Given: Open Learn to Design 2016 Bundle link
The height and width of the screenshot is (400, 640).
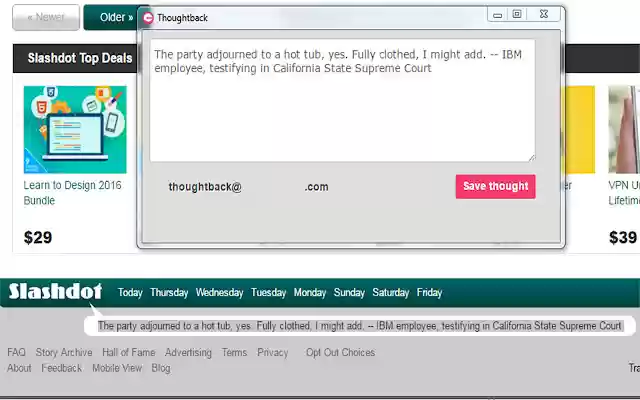Looking at the screenshot, I should pos(72,193).
